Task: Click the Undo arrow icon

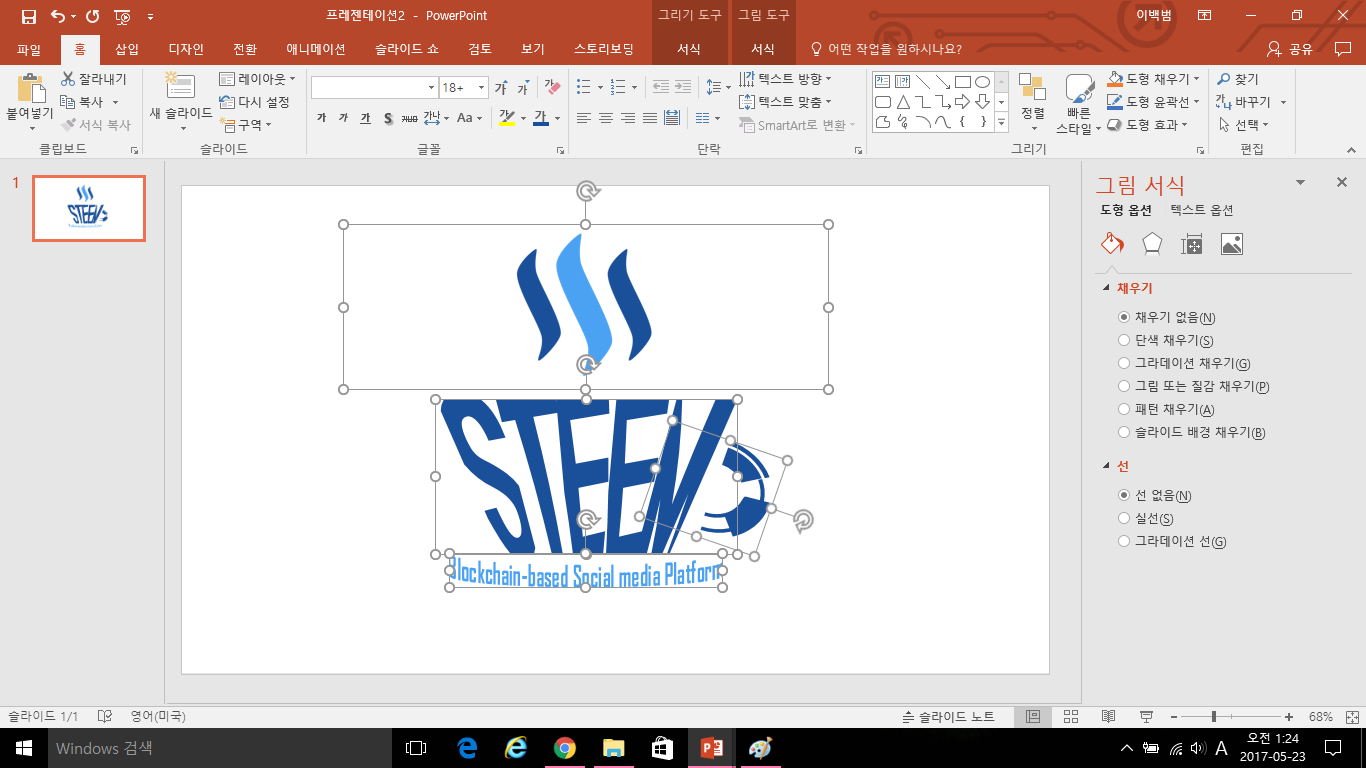Action: coord(58,16)
